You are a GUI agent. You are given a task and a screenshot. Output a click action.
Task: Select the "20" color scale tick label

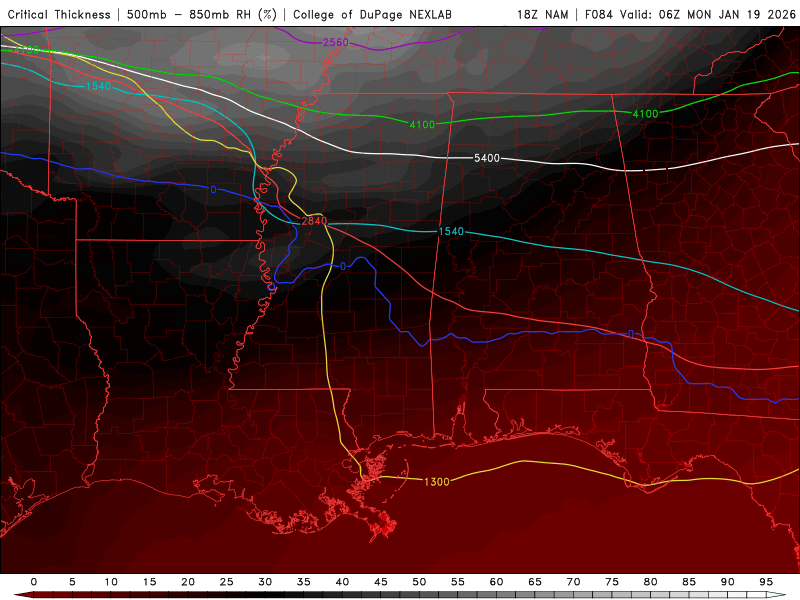(188, 582)
